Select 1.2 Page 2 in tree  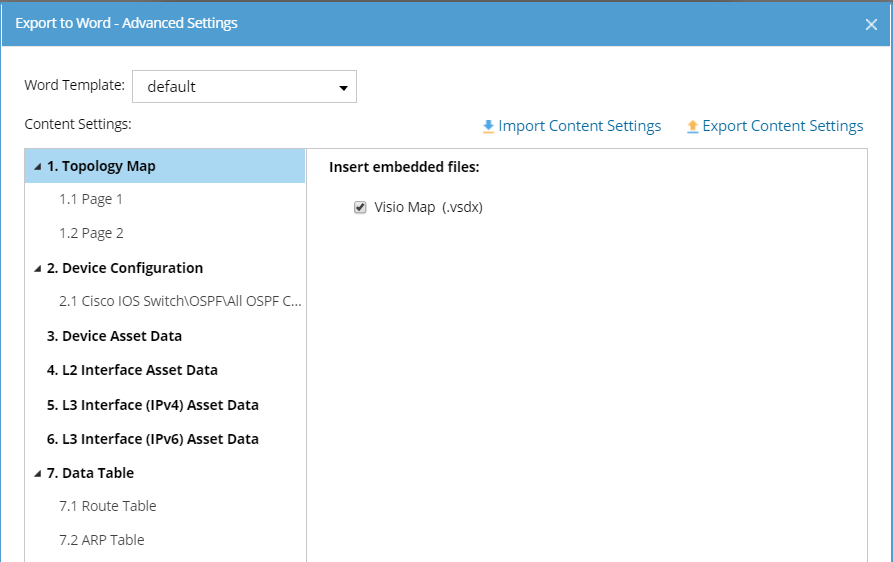91,233
